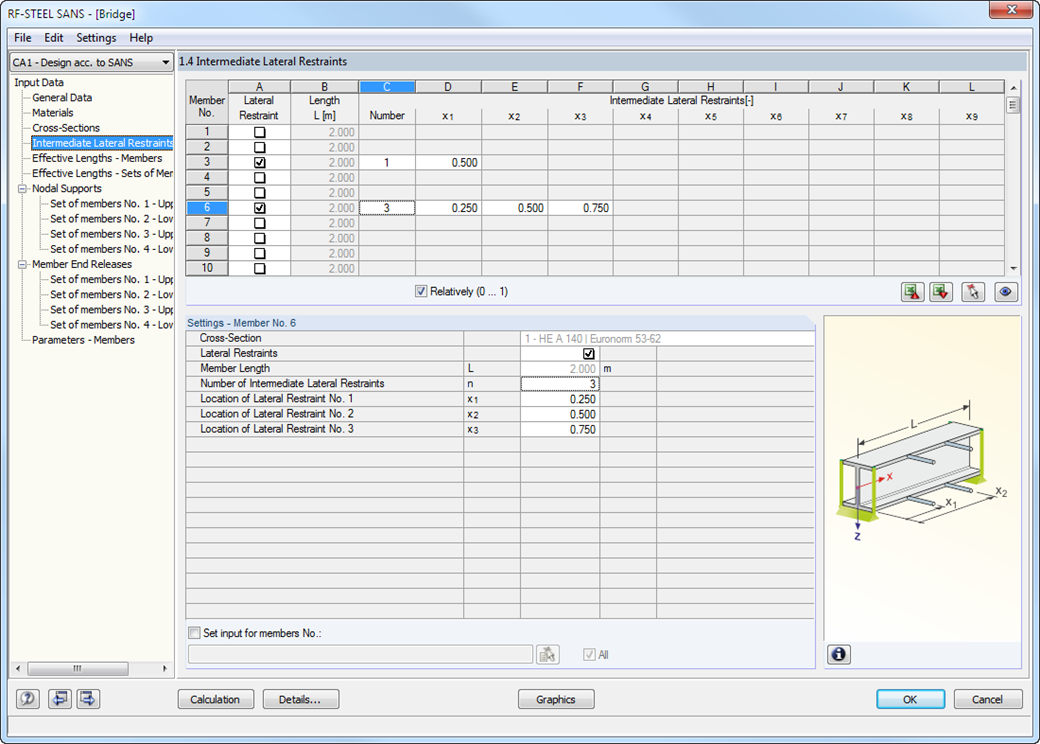
Task: Open the Help menu
Action: (141, 38)
